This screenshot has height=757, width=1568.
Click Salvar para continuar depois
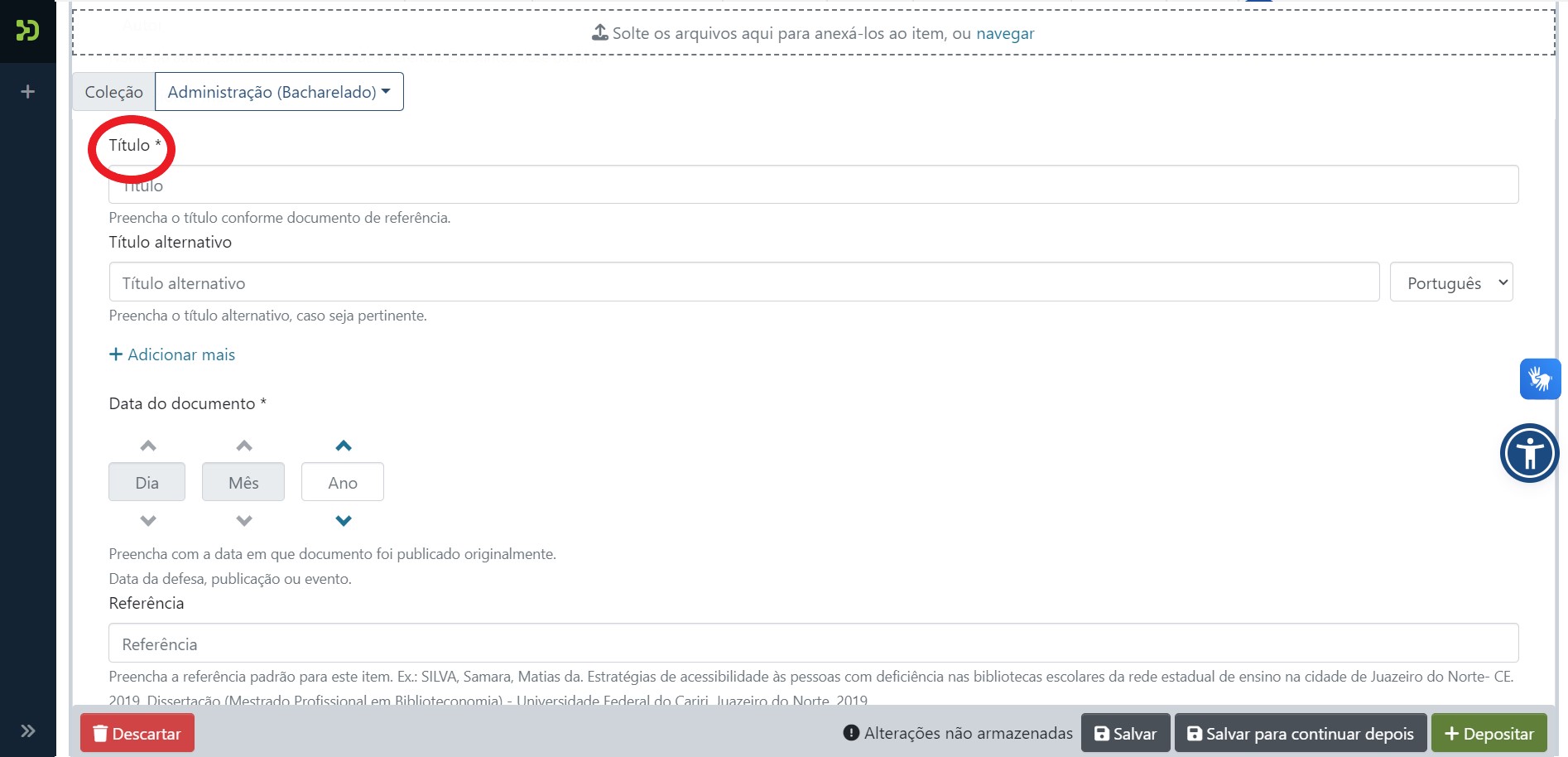click(1300, 734)
